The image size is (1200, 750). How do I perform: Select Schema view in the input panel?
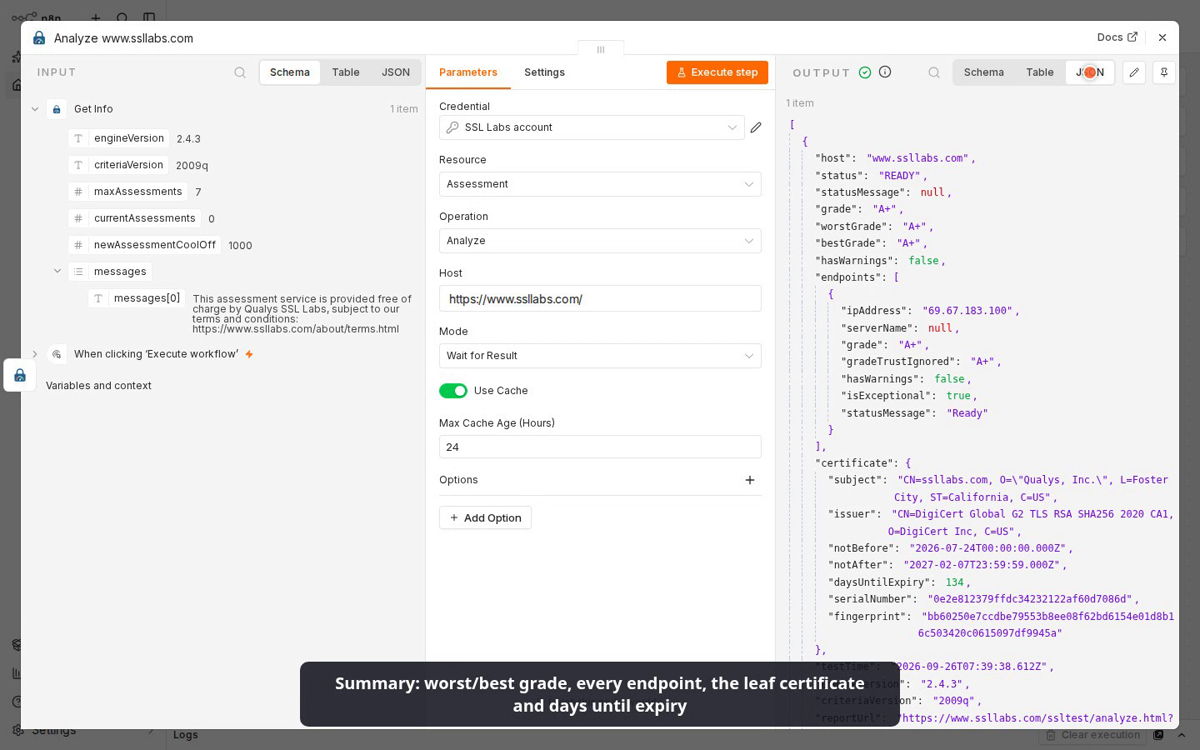(290, 72)
